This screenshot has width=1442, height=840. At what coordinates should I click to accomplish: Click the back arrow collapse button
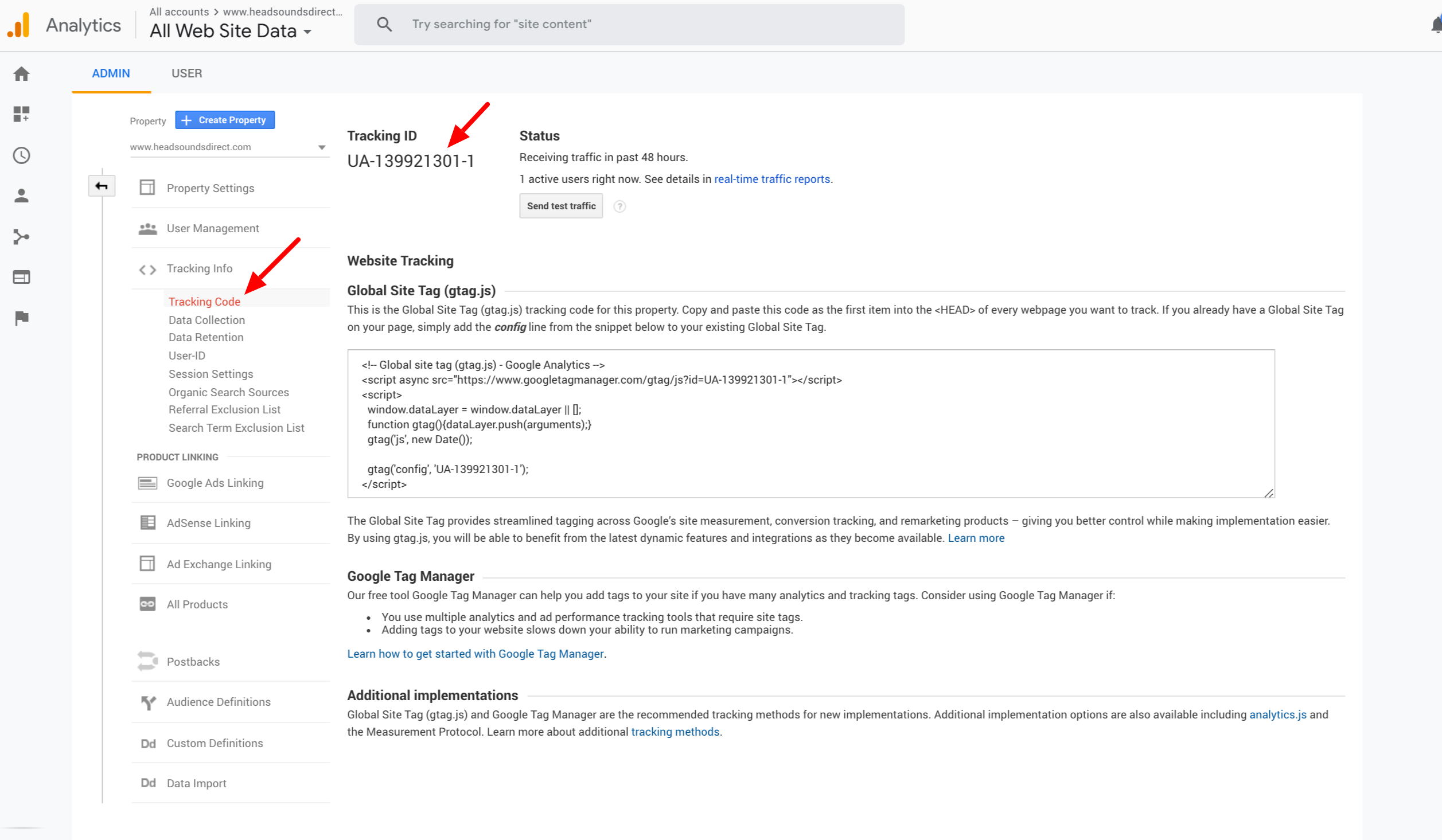click(x=102, y=186)
